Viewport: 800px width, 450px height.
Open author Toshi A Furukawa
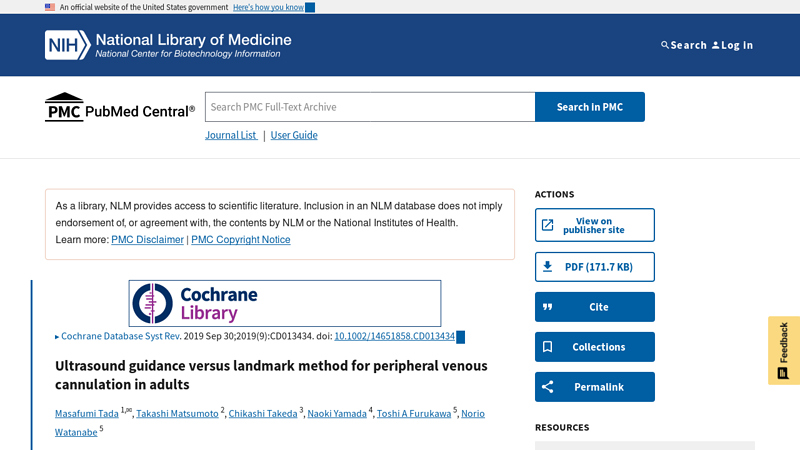point(414,414)
